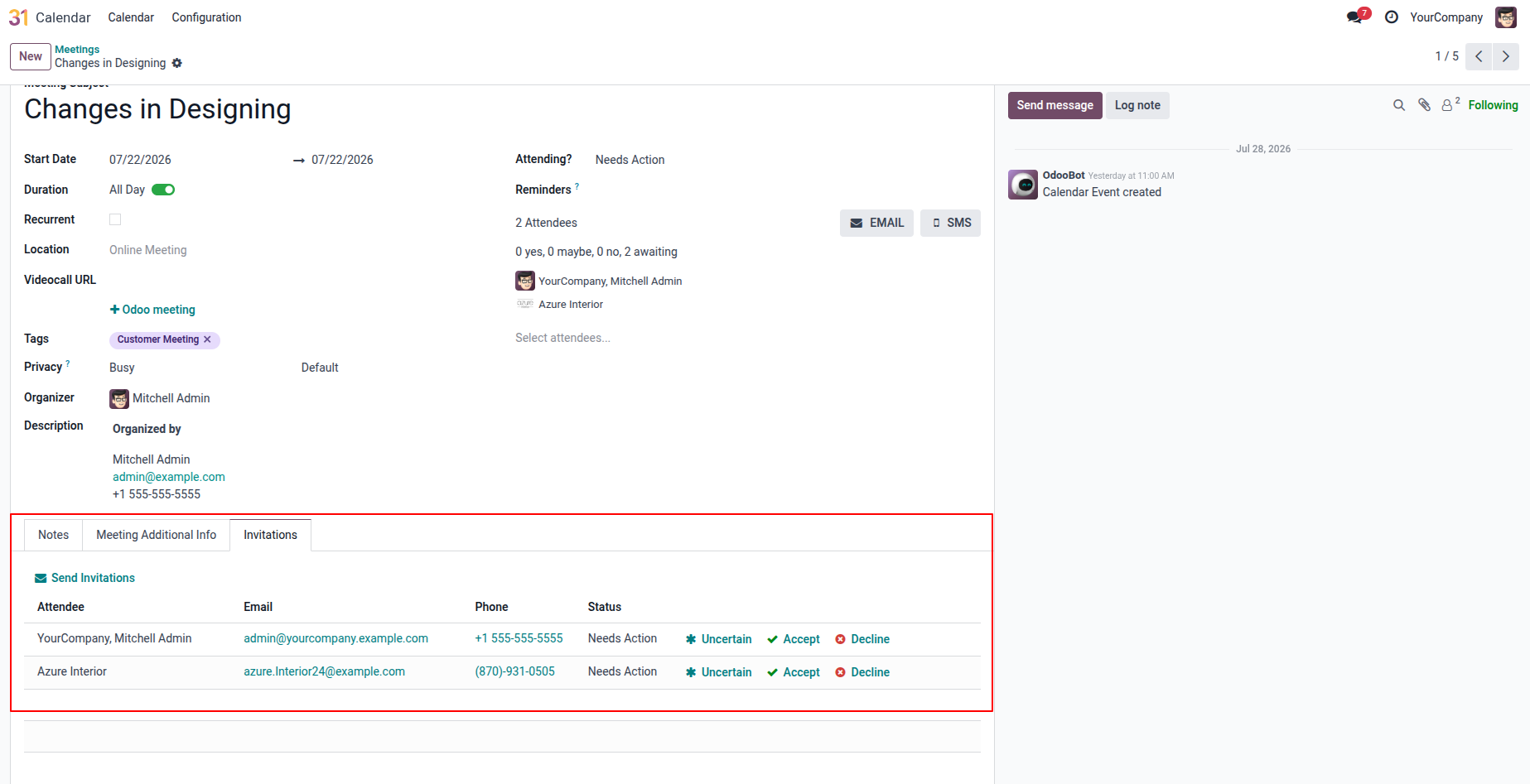Open the activities clock icon
The width and height of the screenshot is (1530, 784).
(1392, 17)
